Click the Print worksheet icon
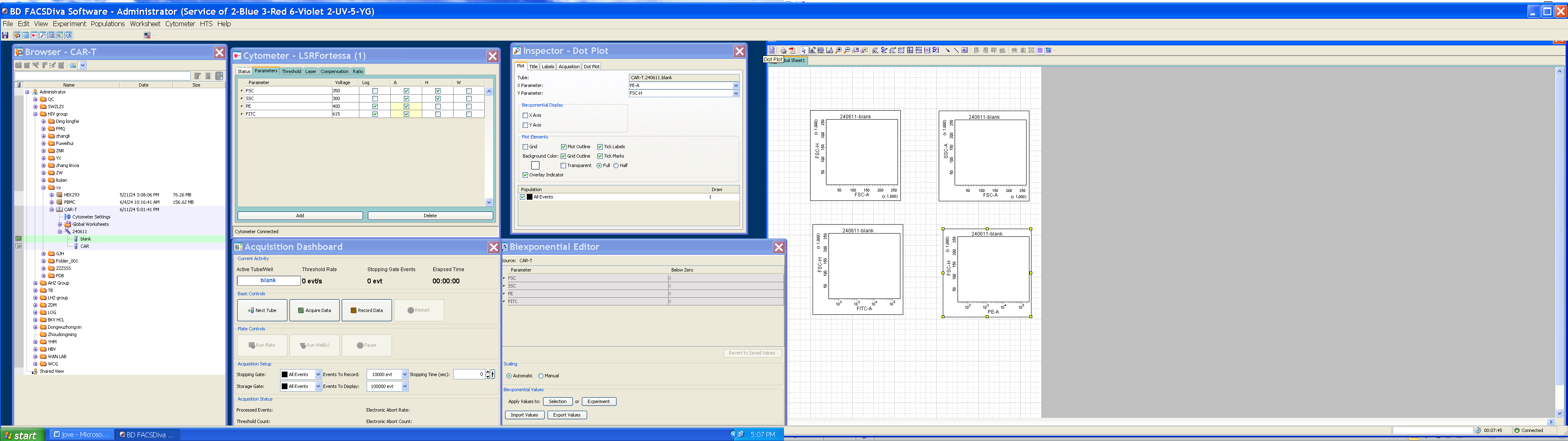The image size is (1568, 441). [x=784, y=50]
